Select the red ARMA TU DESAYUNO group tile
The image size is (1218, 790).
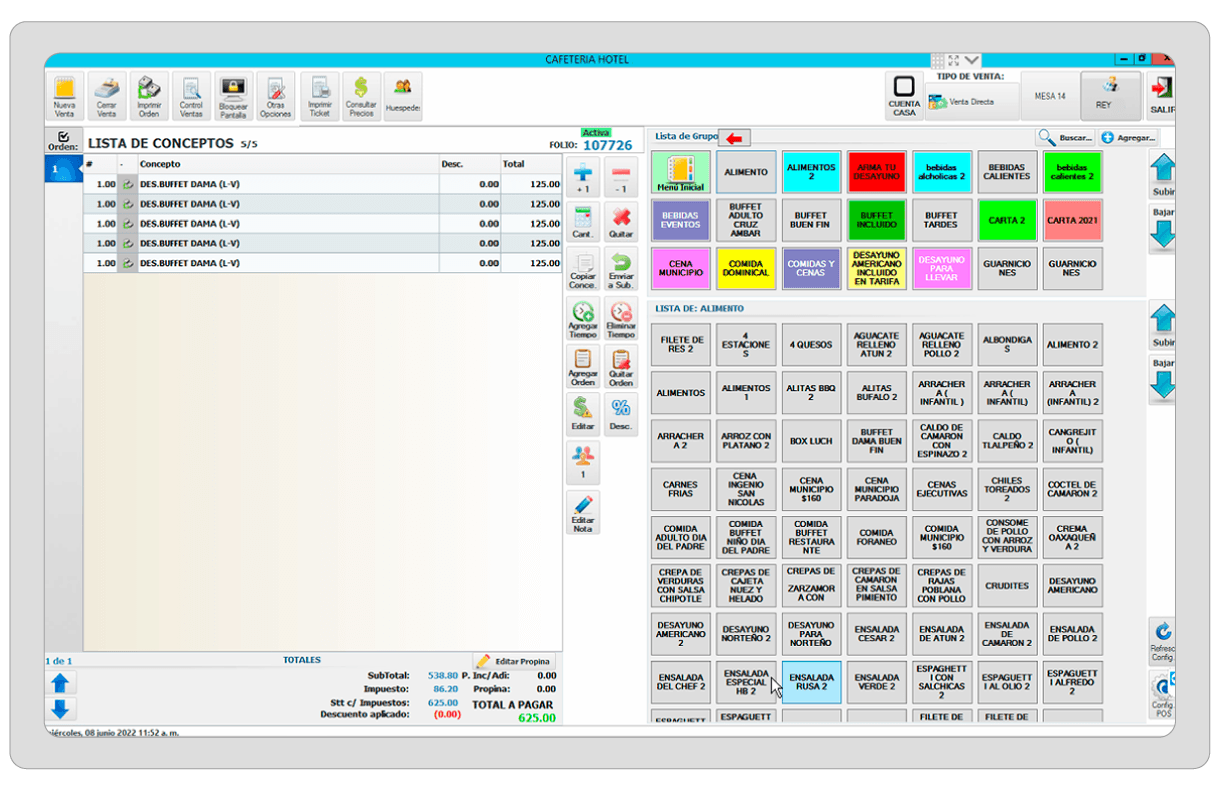pyautogui.click(x=876, y=172)
